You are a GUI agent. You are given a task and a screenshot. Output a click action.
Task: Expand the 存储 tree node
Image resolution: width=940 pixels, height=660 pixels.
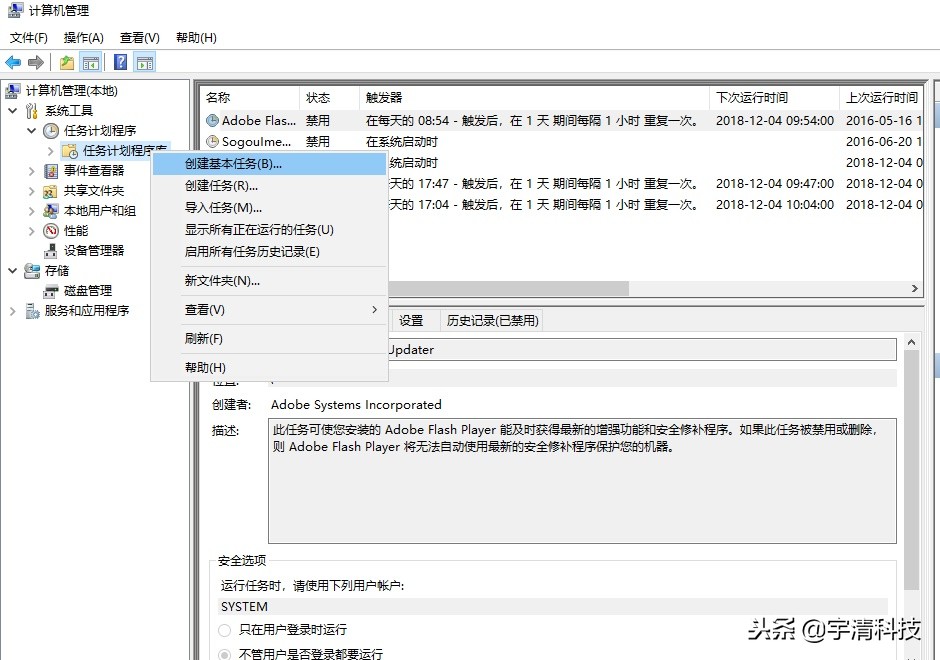(x=12, y=270)
